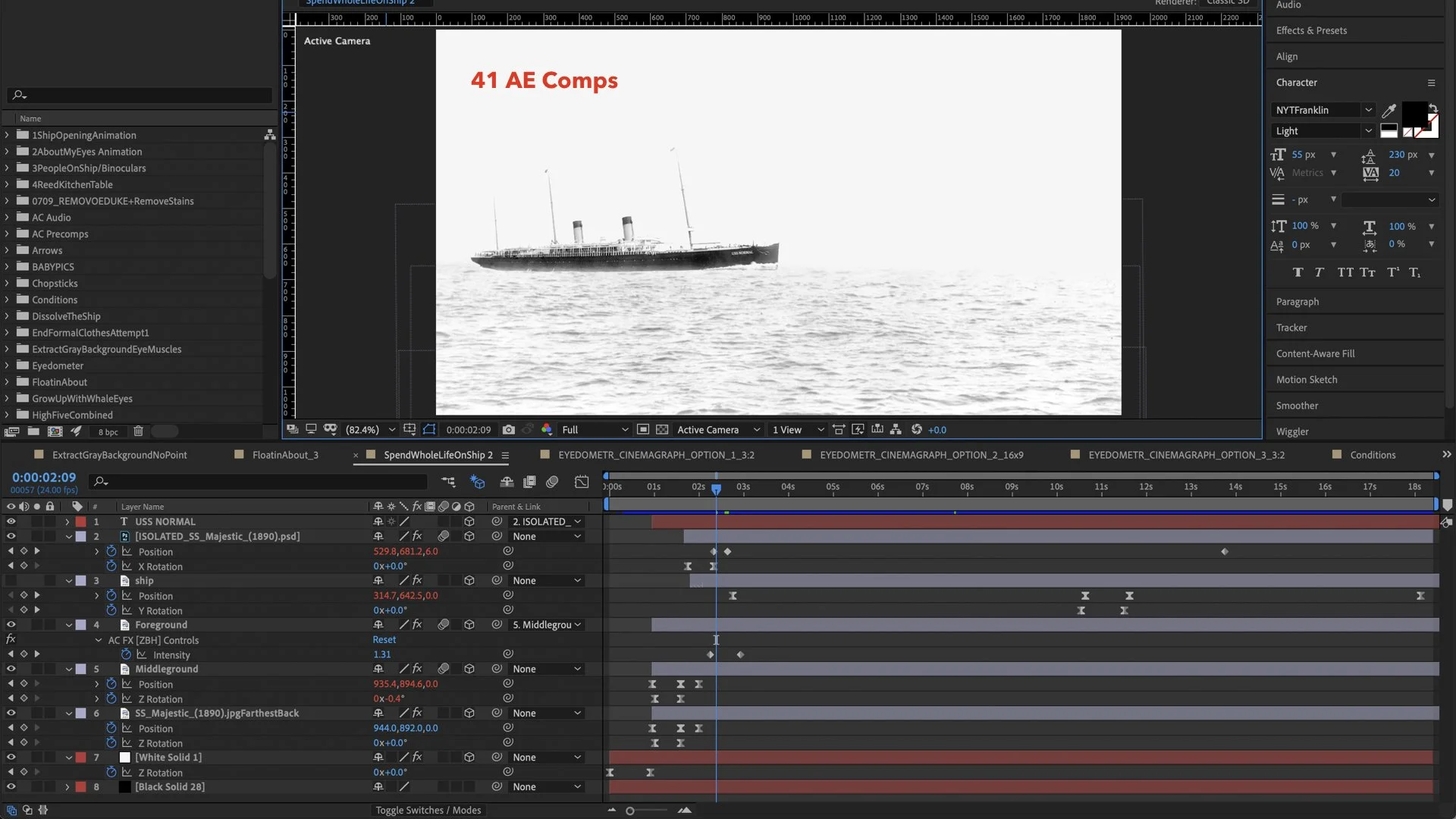Open the Conditions timeline tab
The width and height of the screenshot is (1456, 819).
pyautogui.click(x=1372, y=455)
